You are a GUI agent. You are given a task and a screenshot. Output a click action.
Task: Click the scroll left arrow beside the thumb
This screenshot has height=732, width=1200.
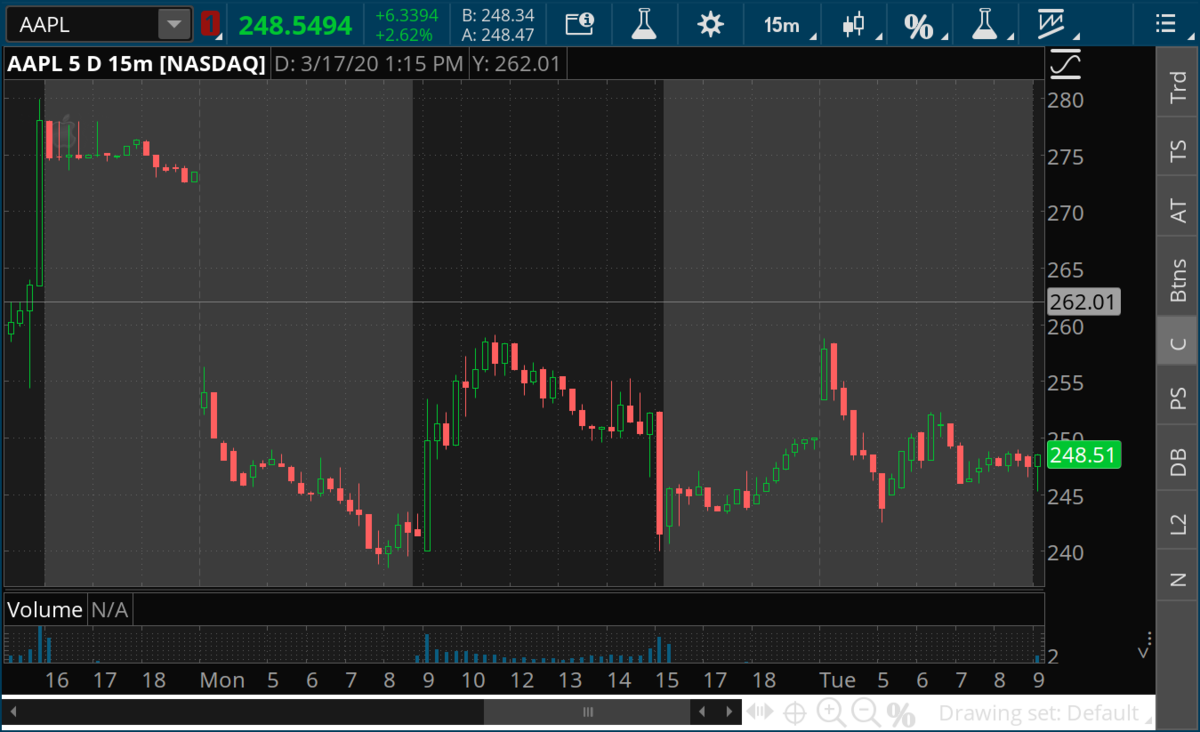click(x=703, y=712)
